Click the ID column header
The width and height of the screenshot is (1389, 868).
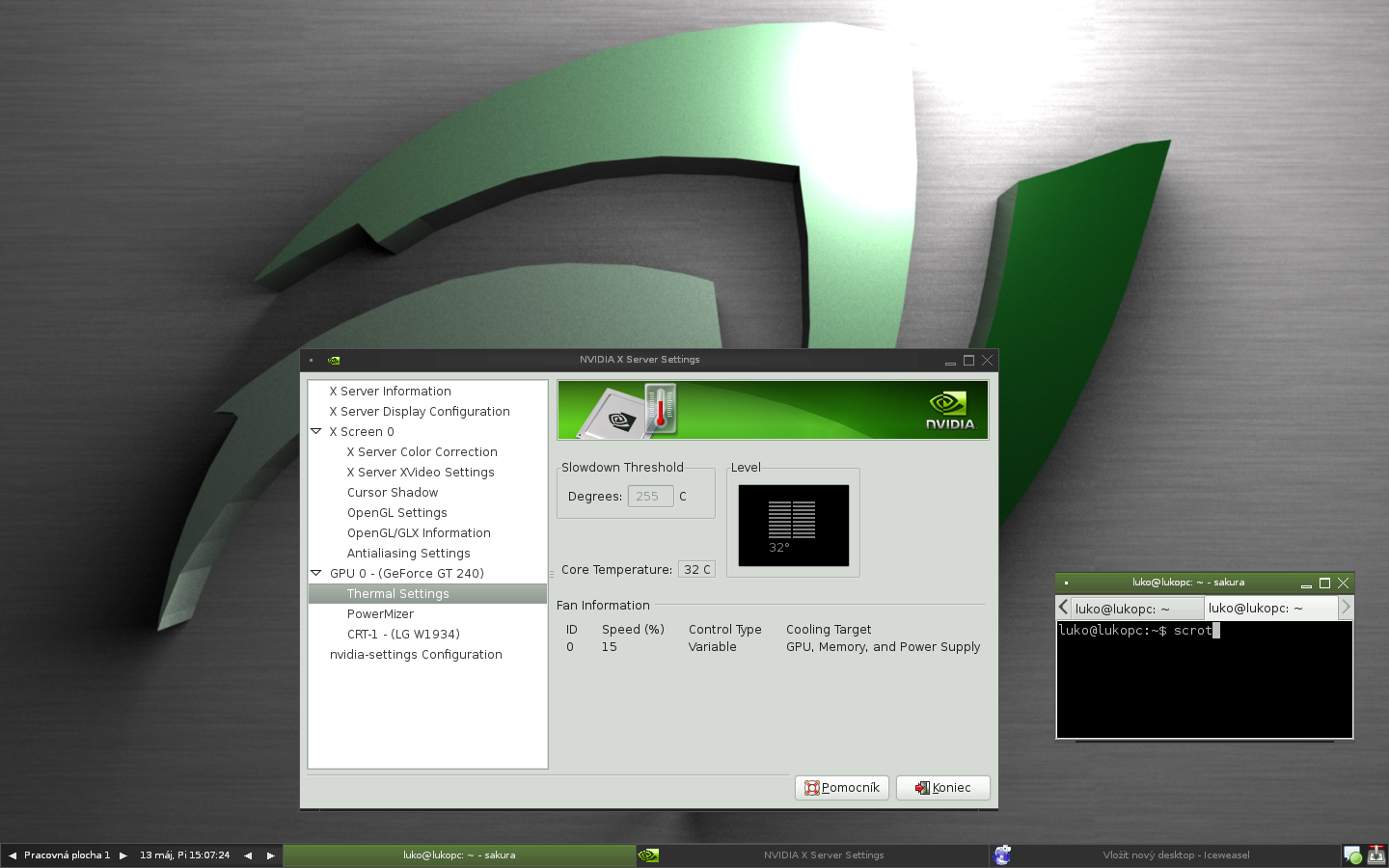[x=571, y=630]
